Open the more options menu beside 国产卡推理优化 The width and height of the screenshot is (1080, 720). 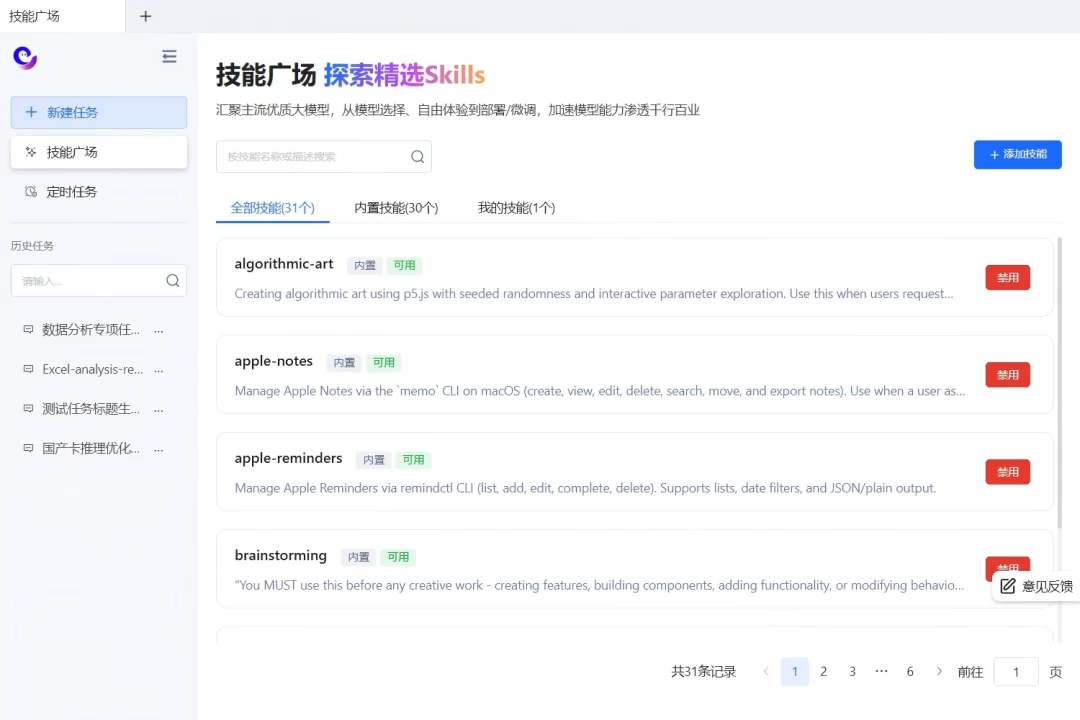click(x=158, y=448)
